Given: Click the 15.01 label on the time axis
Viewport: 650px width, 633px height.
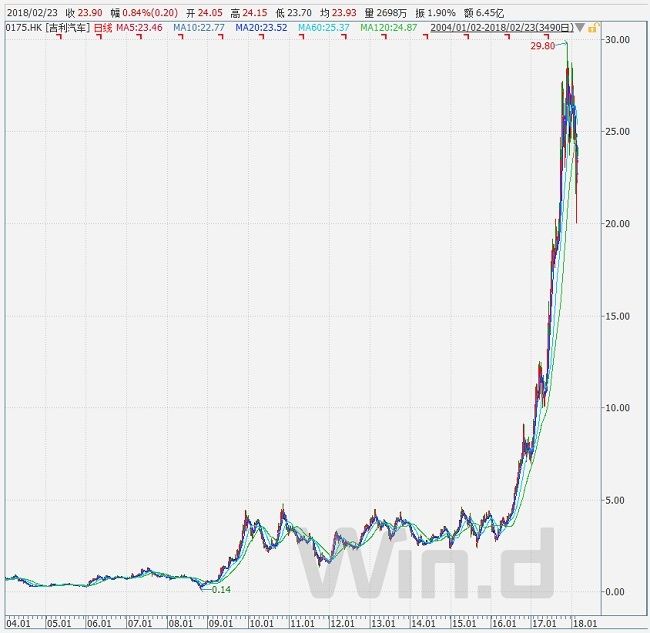Looking at the screenshot, I should (464, 623).
